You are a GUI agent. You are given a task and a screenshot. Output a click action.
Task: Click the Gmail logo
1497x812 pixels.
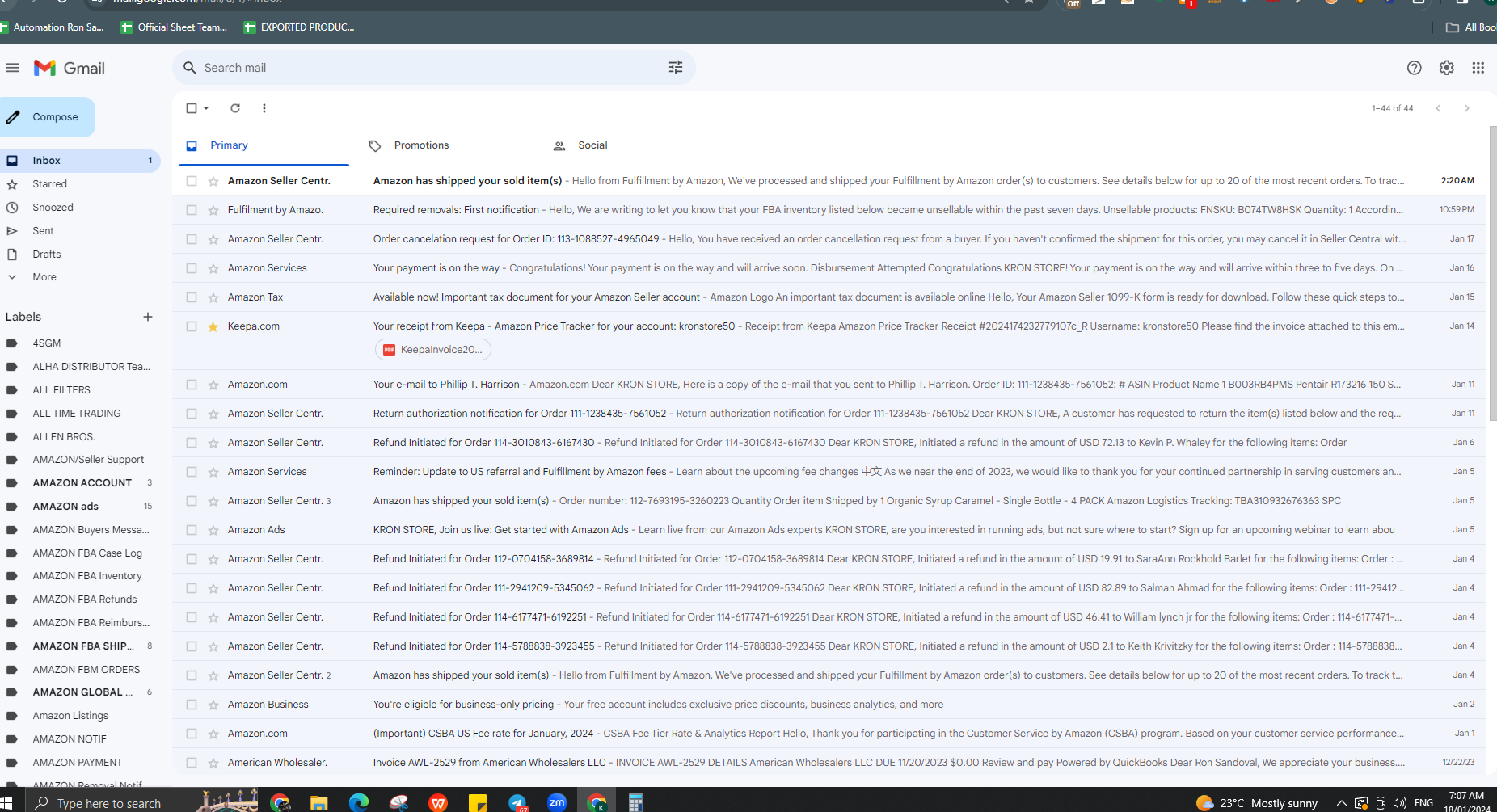click(x=70, y=68)
